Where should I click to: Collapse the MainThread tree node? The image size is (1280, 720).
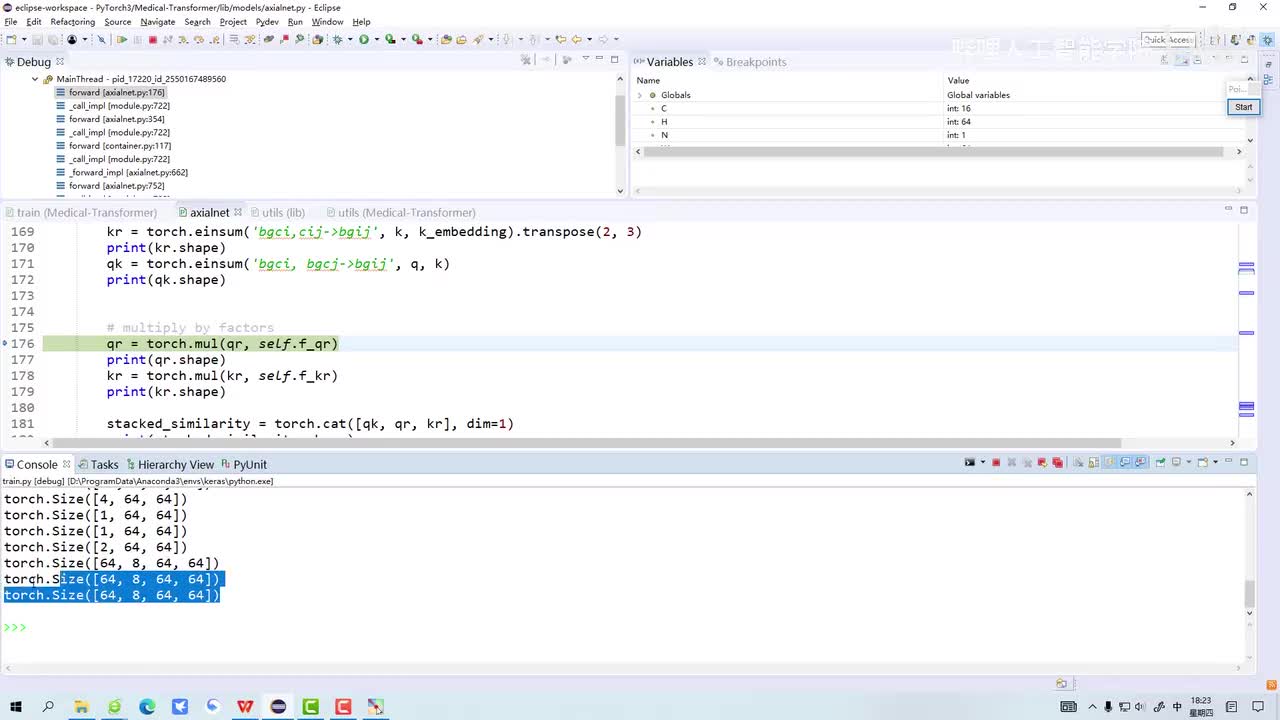[36, 79]
